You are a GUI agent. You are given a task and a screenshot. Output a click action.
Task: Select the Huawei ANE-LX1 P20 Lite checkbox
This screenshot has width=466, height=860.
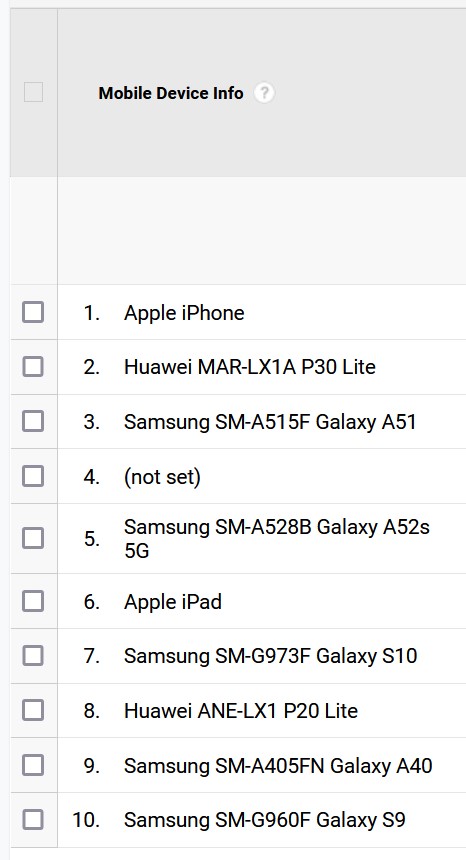pos(33,710)
